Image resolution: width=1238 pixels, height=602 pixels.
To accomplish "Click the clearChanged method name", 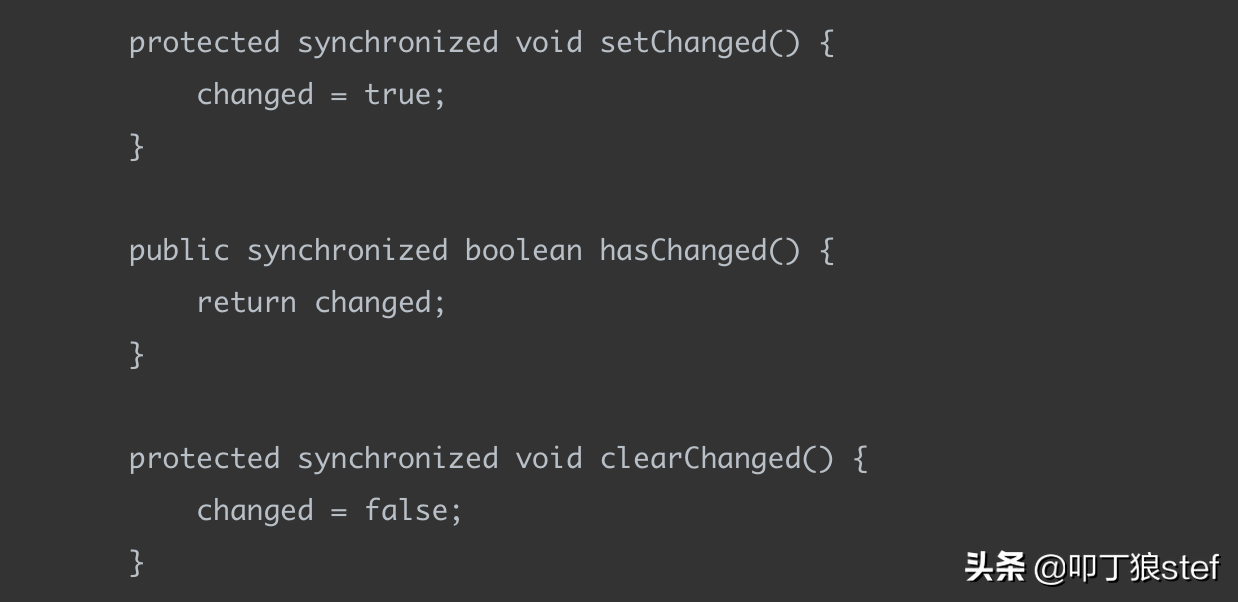I will 700,460.
